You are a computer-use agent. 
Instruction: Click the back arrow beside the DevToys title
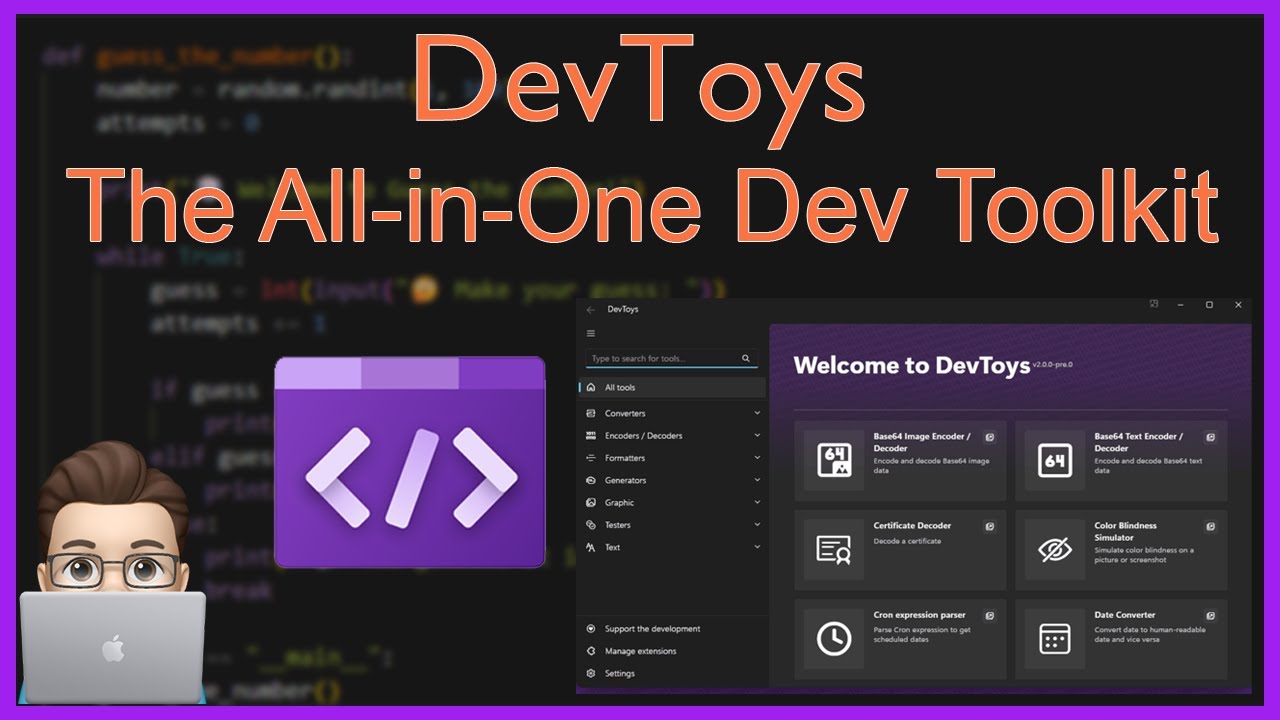[591, 309]
